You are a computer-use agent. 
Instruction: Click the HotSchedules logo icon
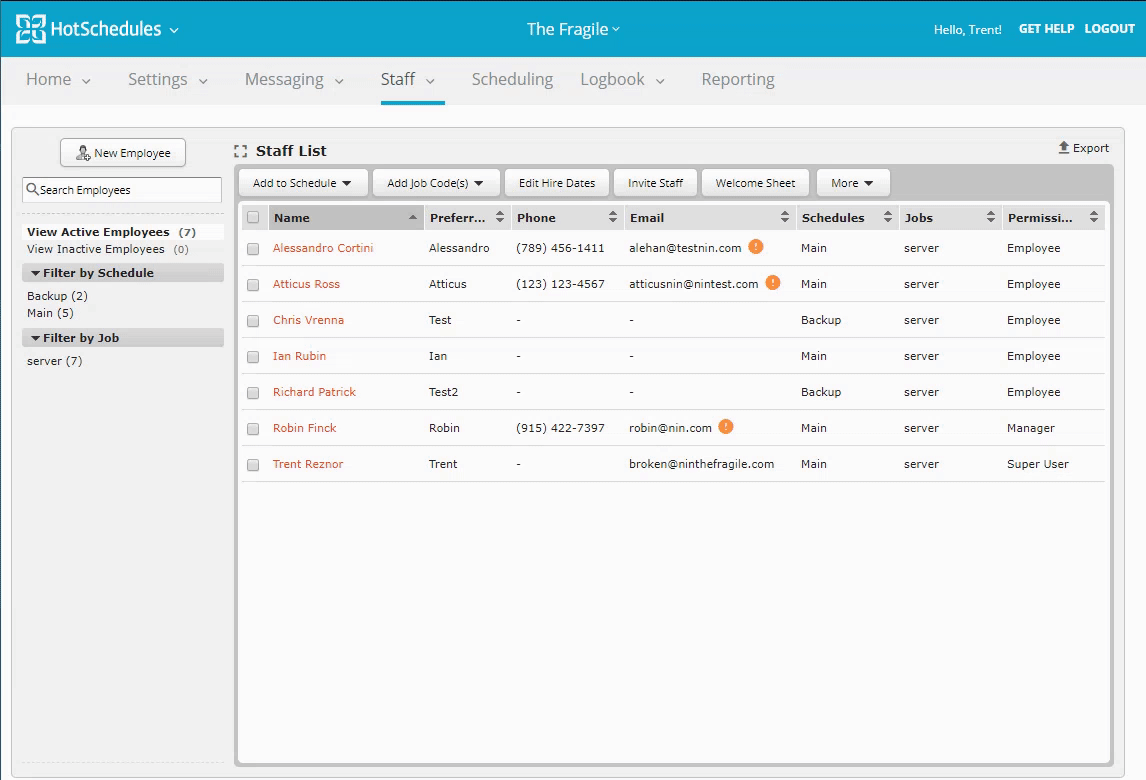pos(31,29)
